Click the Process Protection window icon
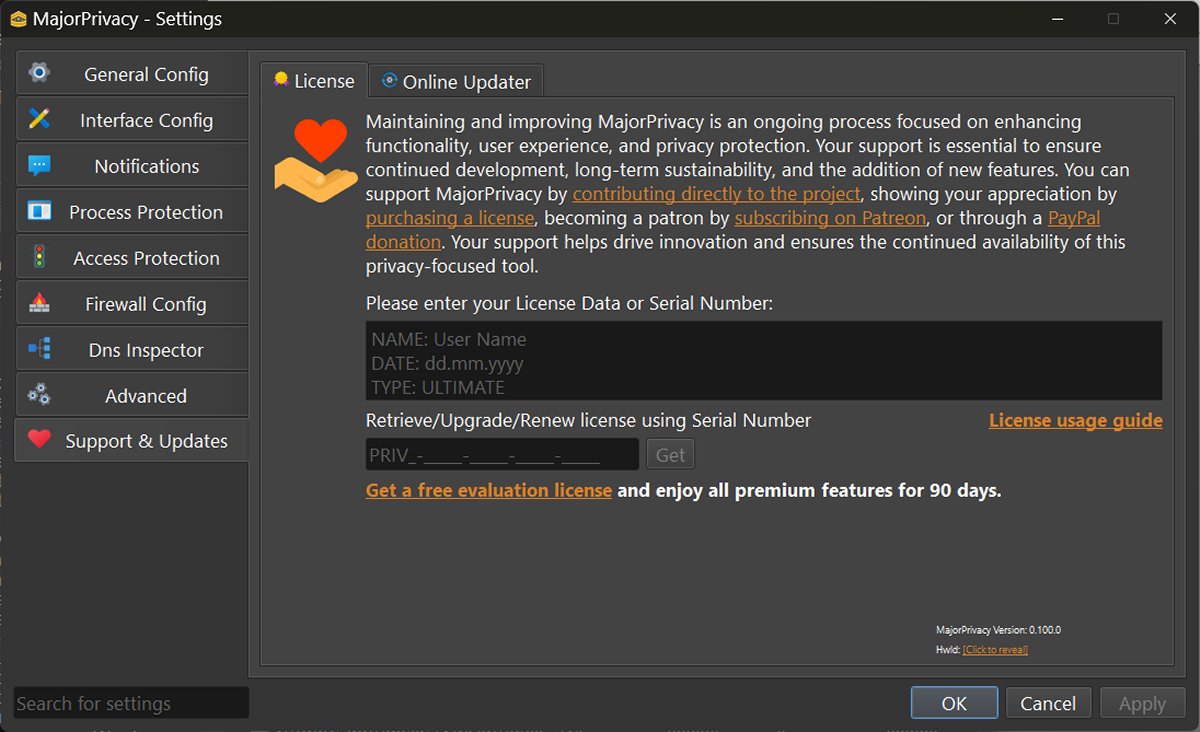1200x732 pixels. [x=39, y=211]
